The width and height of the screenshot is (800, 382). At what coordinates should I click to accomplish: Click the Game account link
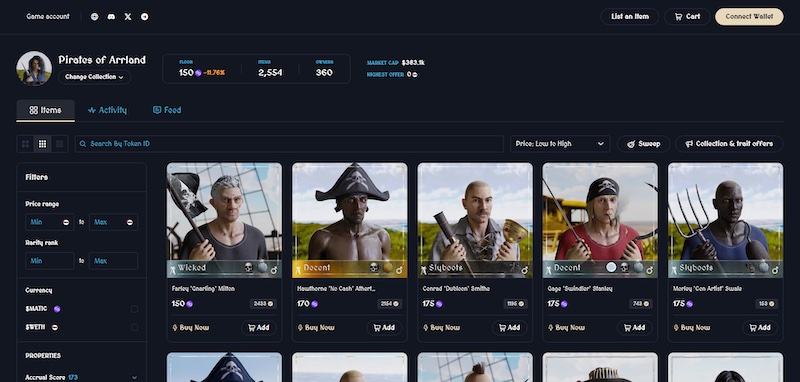(48, 16)
